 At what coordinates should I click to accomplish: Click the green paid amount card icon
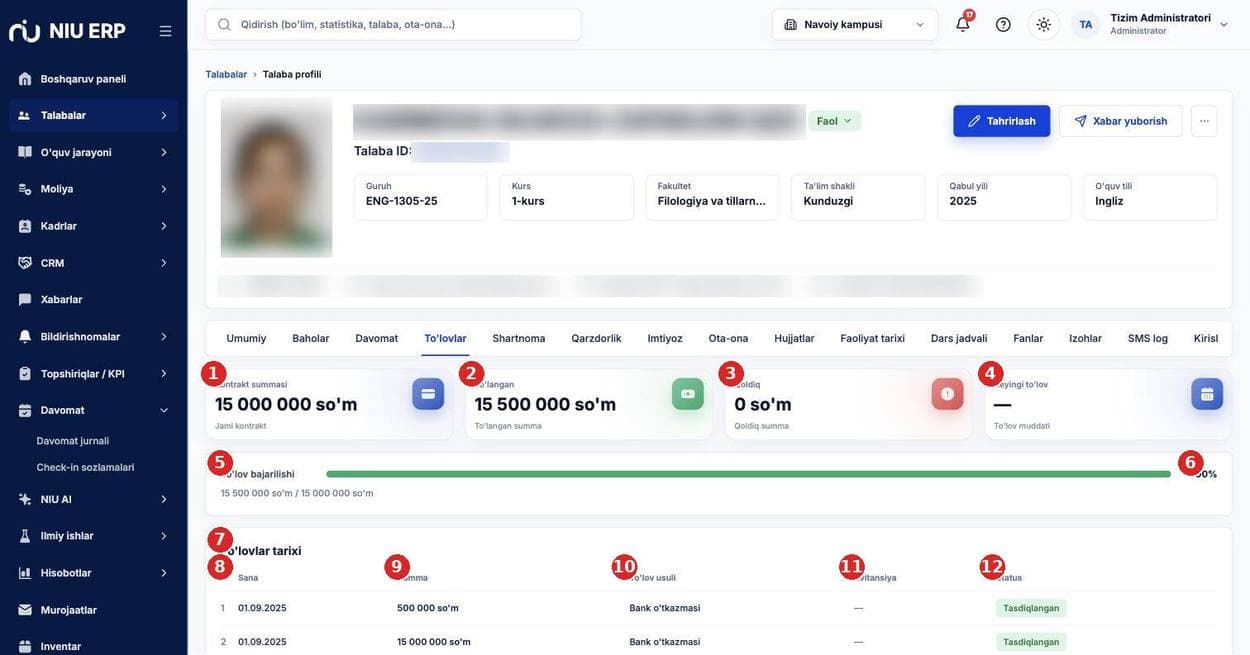click(688, 394)
